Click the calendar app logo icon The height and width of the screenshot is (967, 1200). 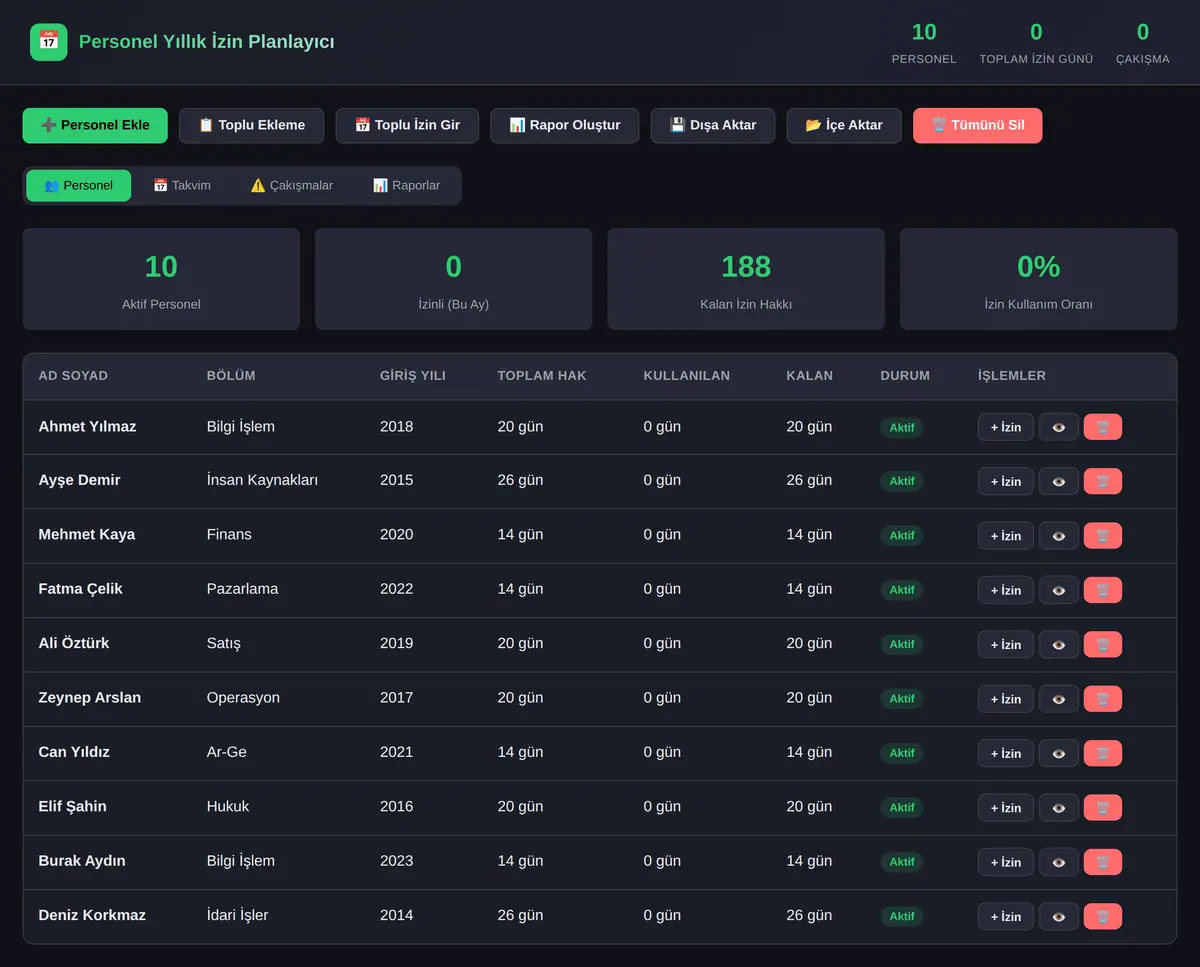point(49,42)
